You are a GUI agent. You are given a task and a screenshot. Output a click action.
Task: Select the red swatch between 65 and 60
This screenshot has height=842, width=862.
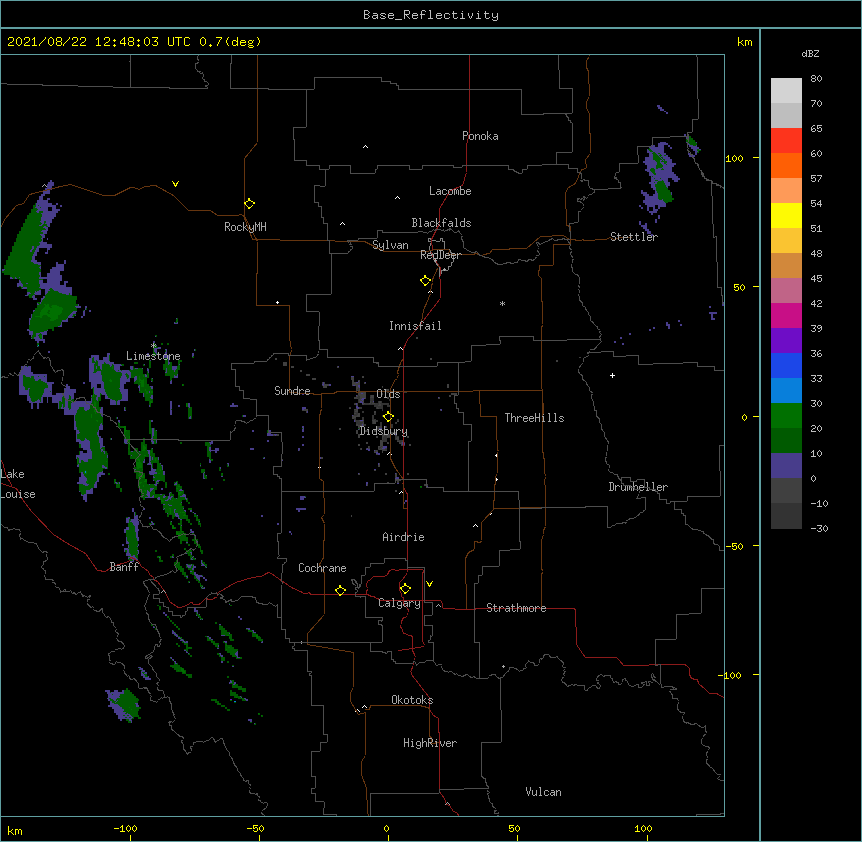pyautogui.click(x=786, y=140)
